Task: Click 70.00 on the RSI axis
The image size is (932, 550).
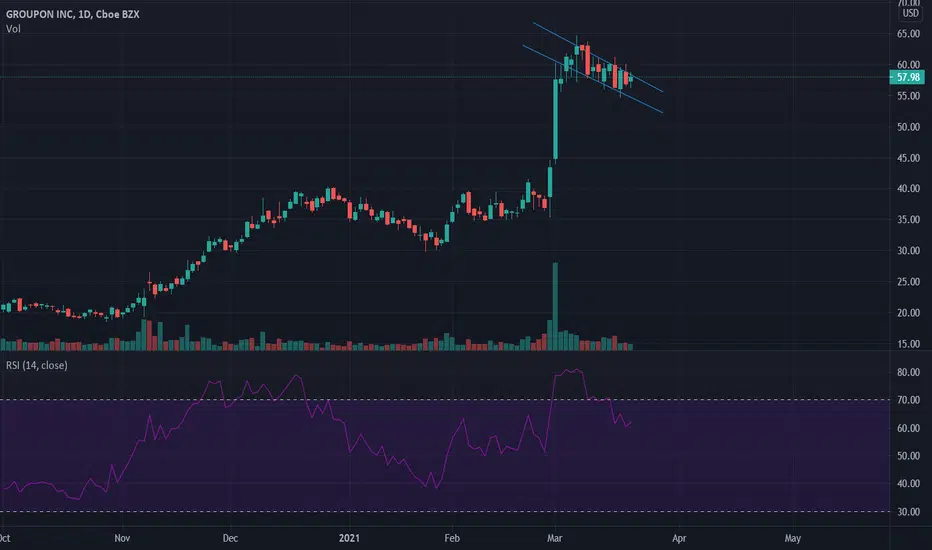Action: [908, 400]
